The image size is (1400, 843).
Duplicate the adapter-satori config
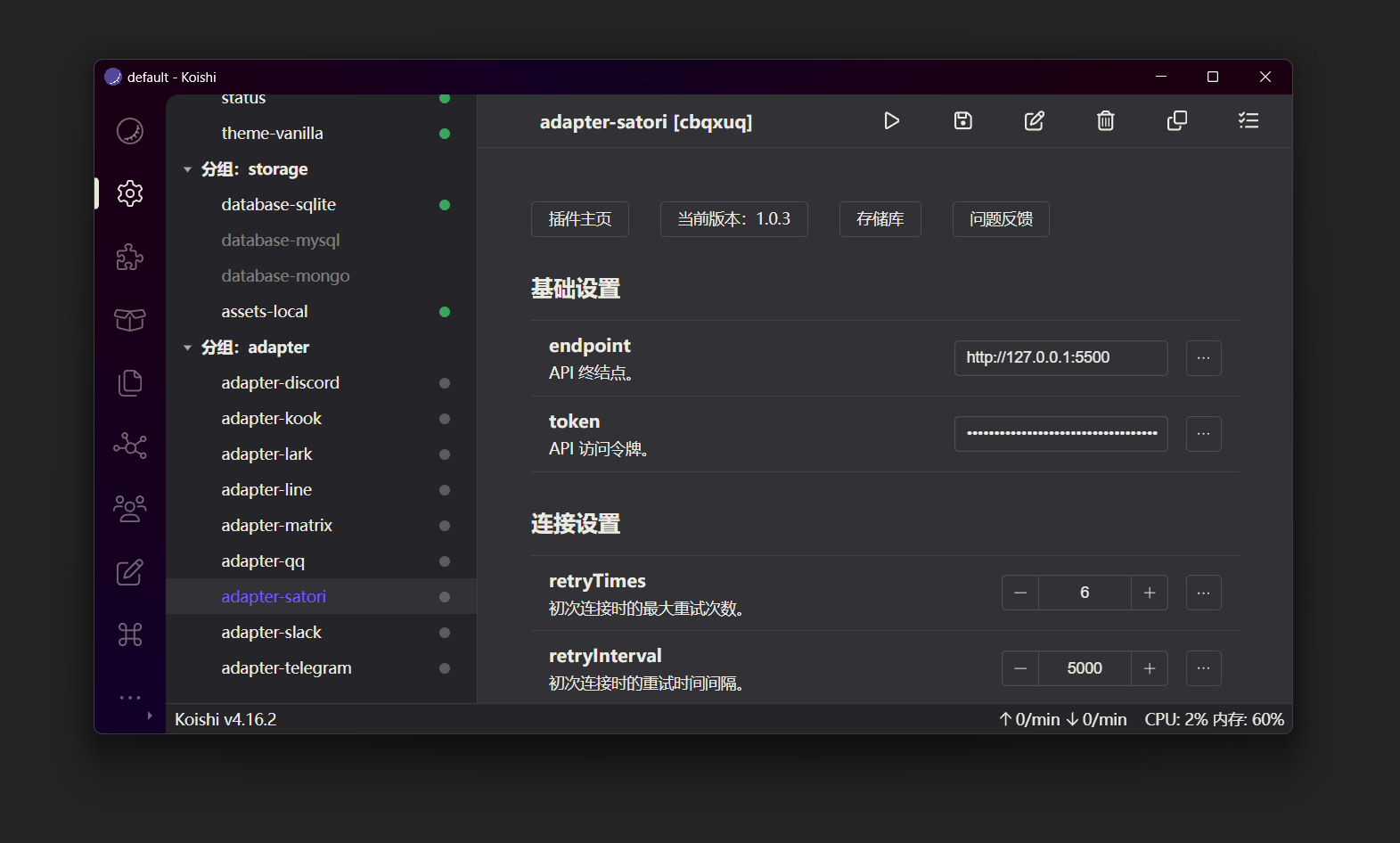[1177, 120]
